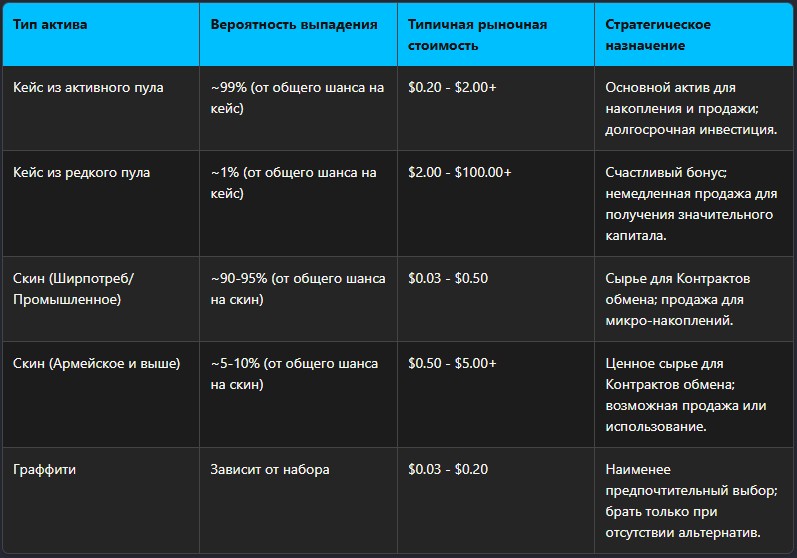Select the 'Счастливый бонус' description cell
This screenshot has width=797, height=558.
pos(694,203)
